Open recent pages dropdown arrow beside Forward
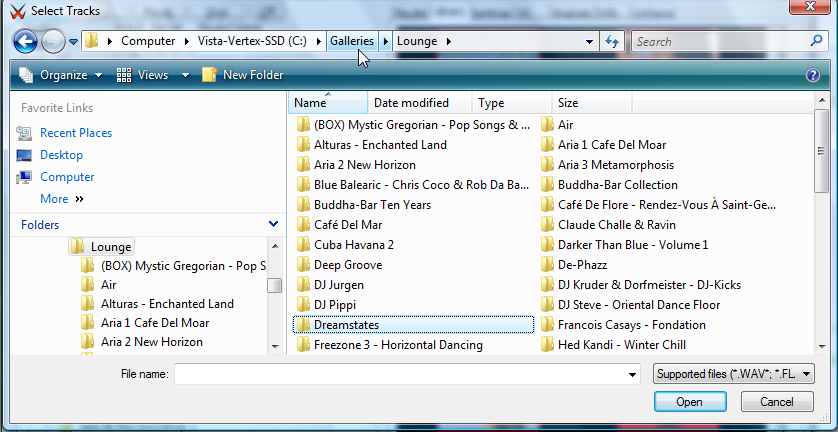 (x=73, y=41)
